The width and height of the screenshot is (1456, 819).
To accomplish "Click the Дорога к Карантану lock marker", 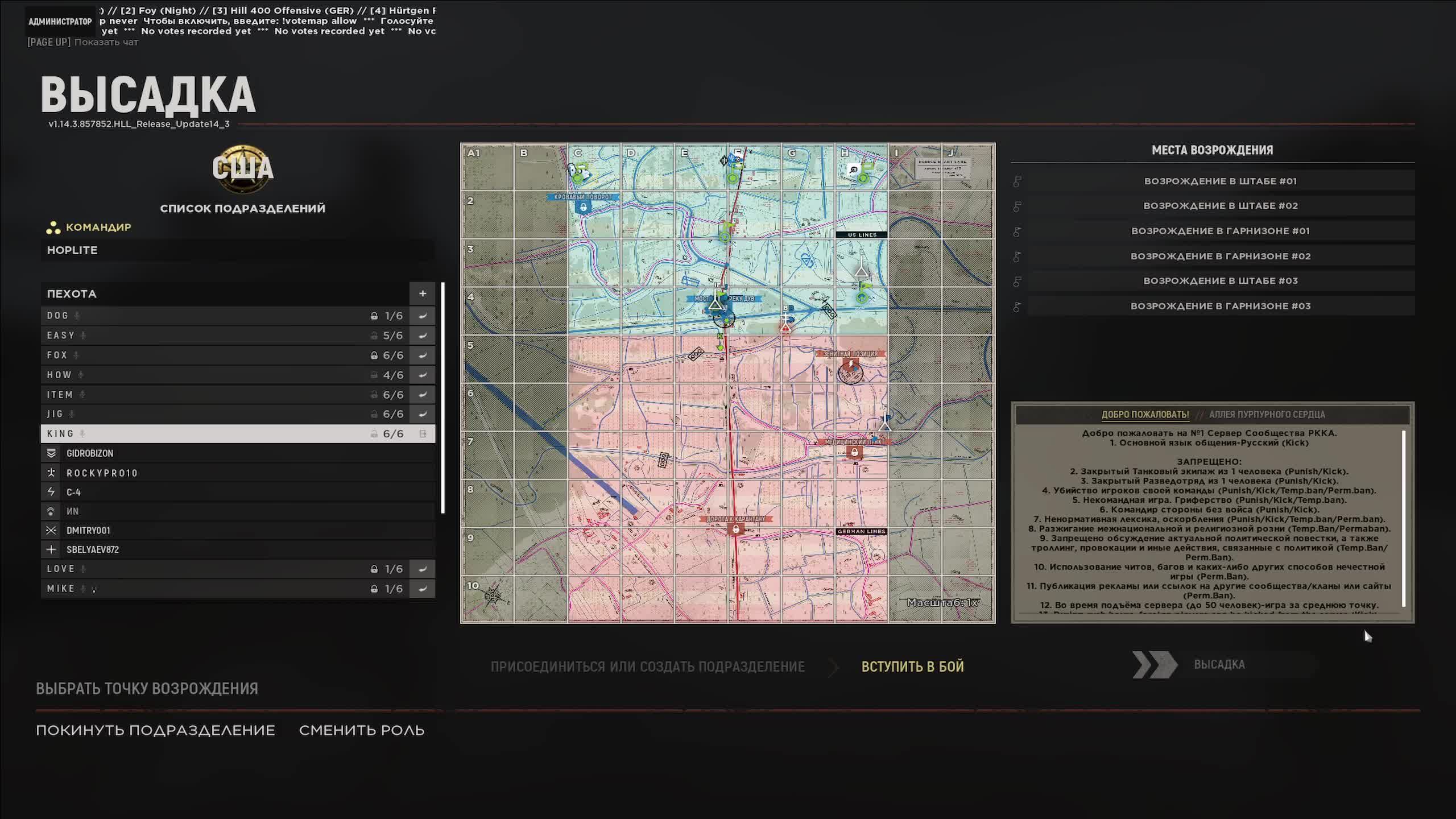I will coord(735,530).
